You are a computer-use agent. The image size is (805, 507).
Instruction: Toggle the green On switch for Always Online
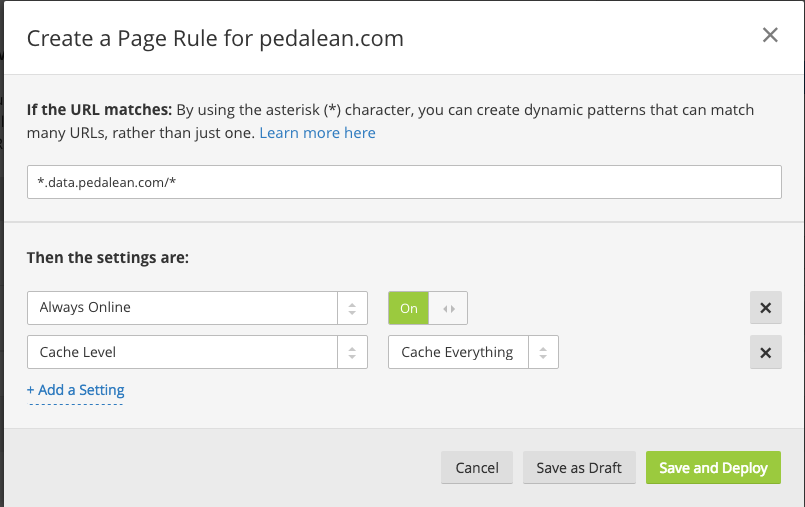point(409,308)
